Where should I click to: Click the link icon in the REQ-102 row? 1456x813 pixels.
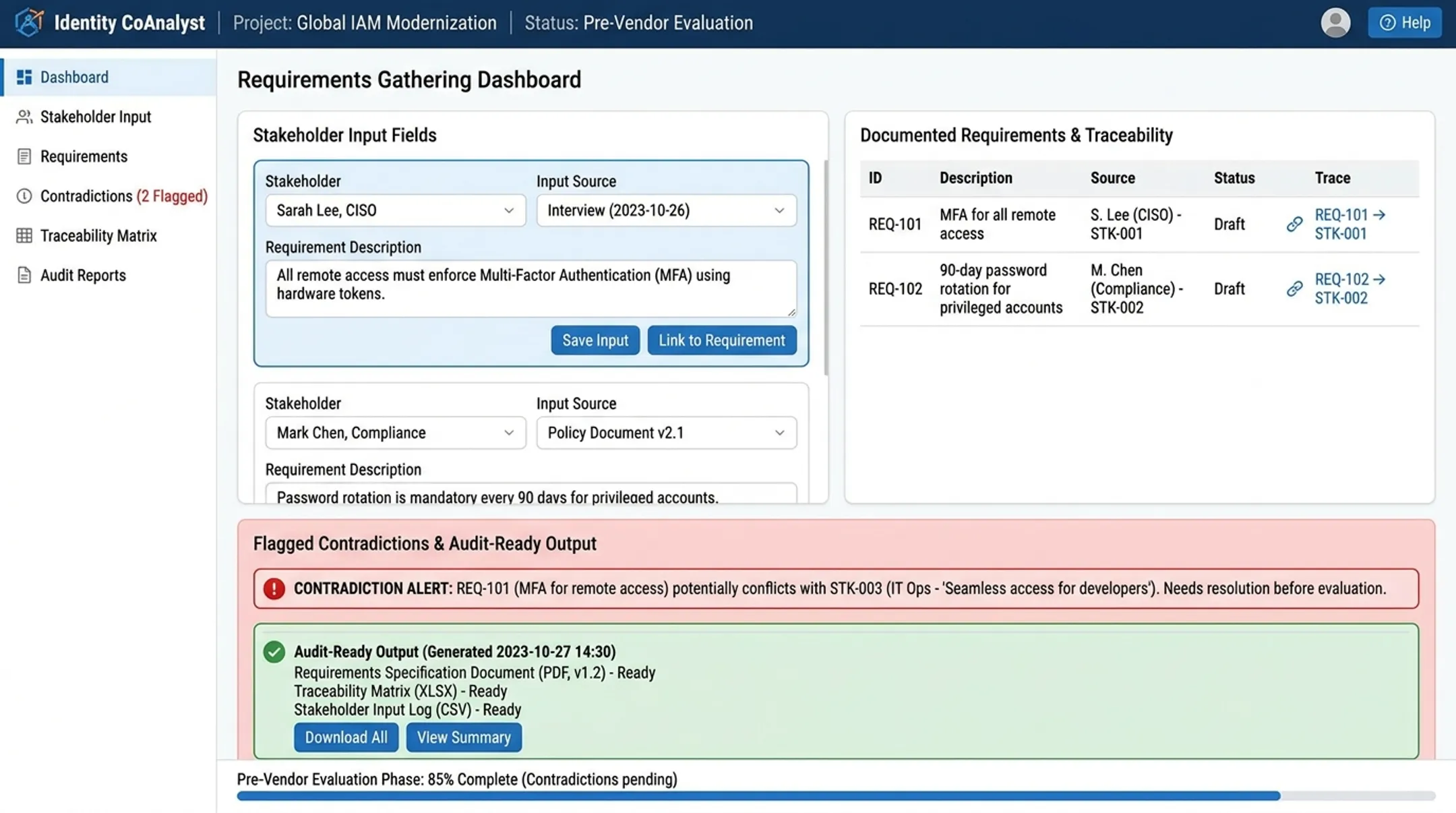(1294, 289)
